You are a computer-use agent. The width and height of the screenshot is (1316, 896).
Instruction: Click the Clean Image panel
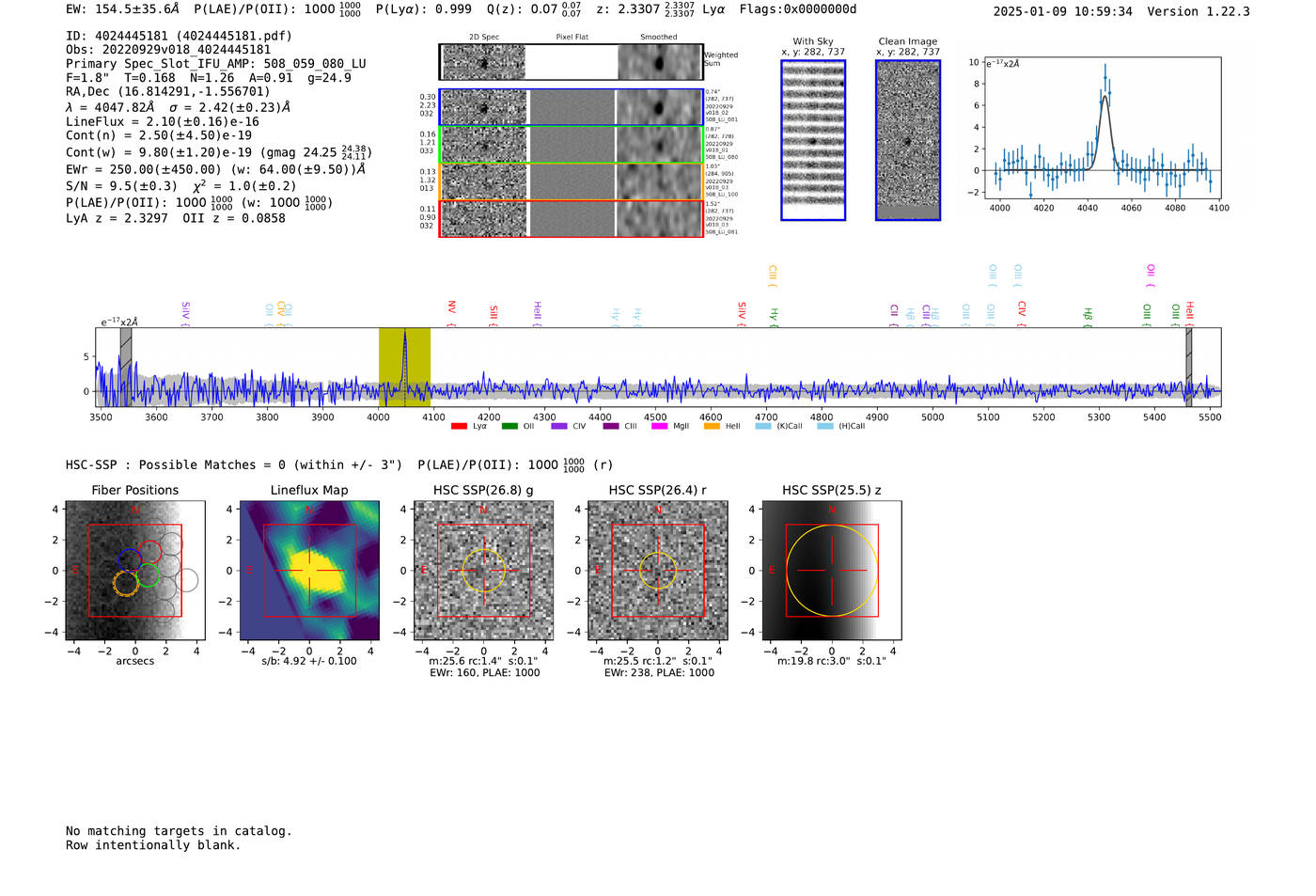click(908, 140)
